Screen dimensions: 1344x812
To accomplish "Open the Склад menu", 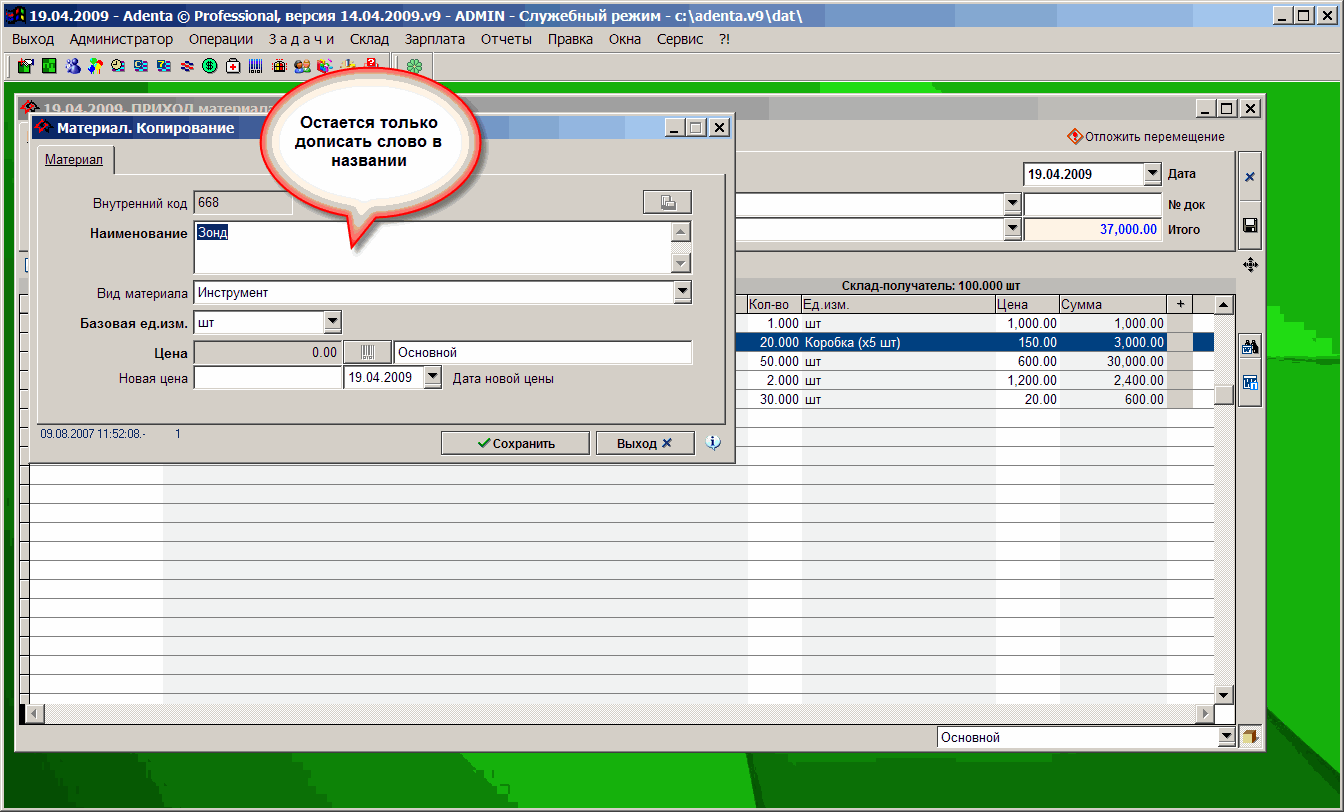I will click(x=369, y=39).
